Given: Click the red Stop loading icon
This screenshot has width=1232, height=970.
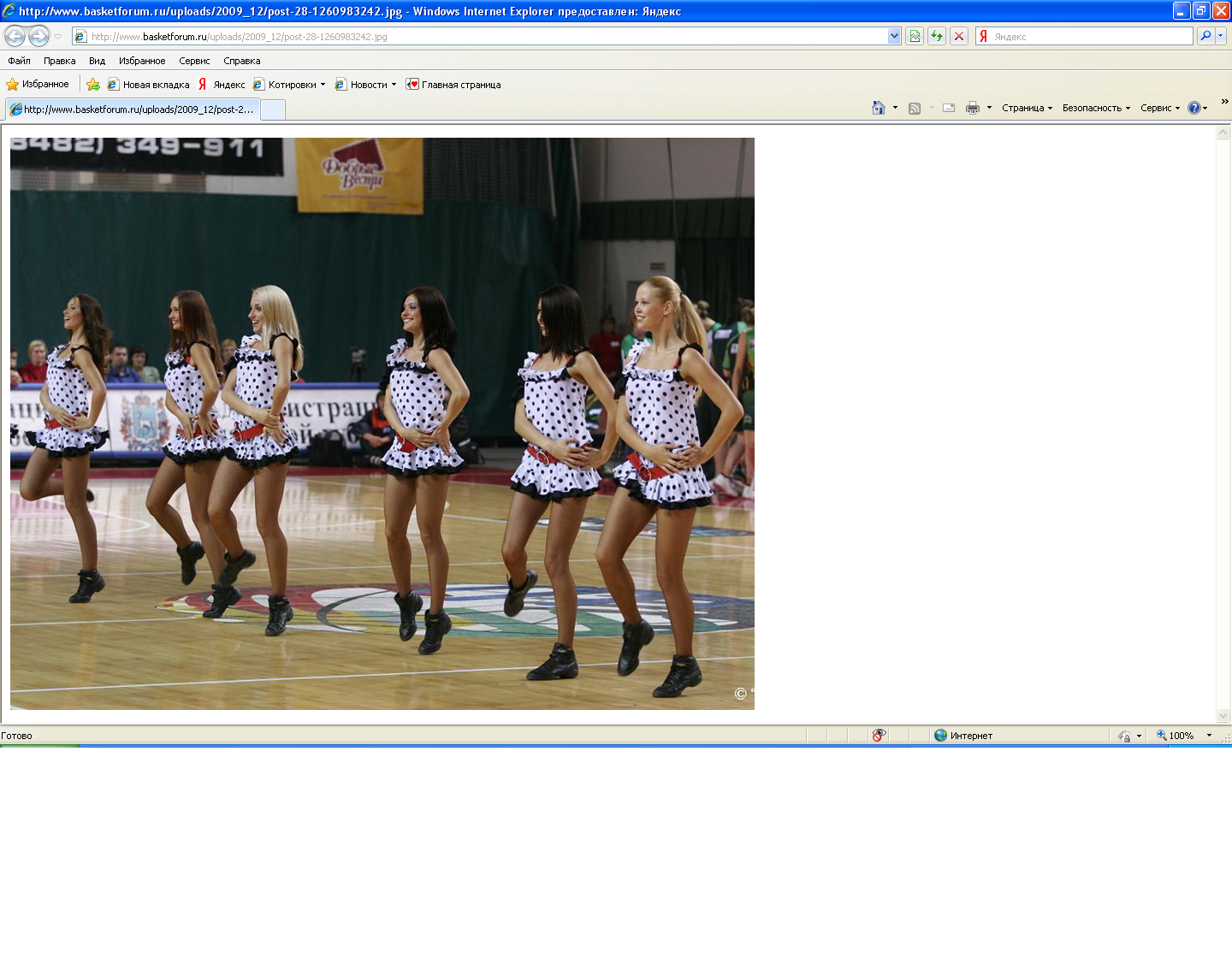Looking at the screenshot, I should point(959,36).
